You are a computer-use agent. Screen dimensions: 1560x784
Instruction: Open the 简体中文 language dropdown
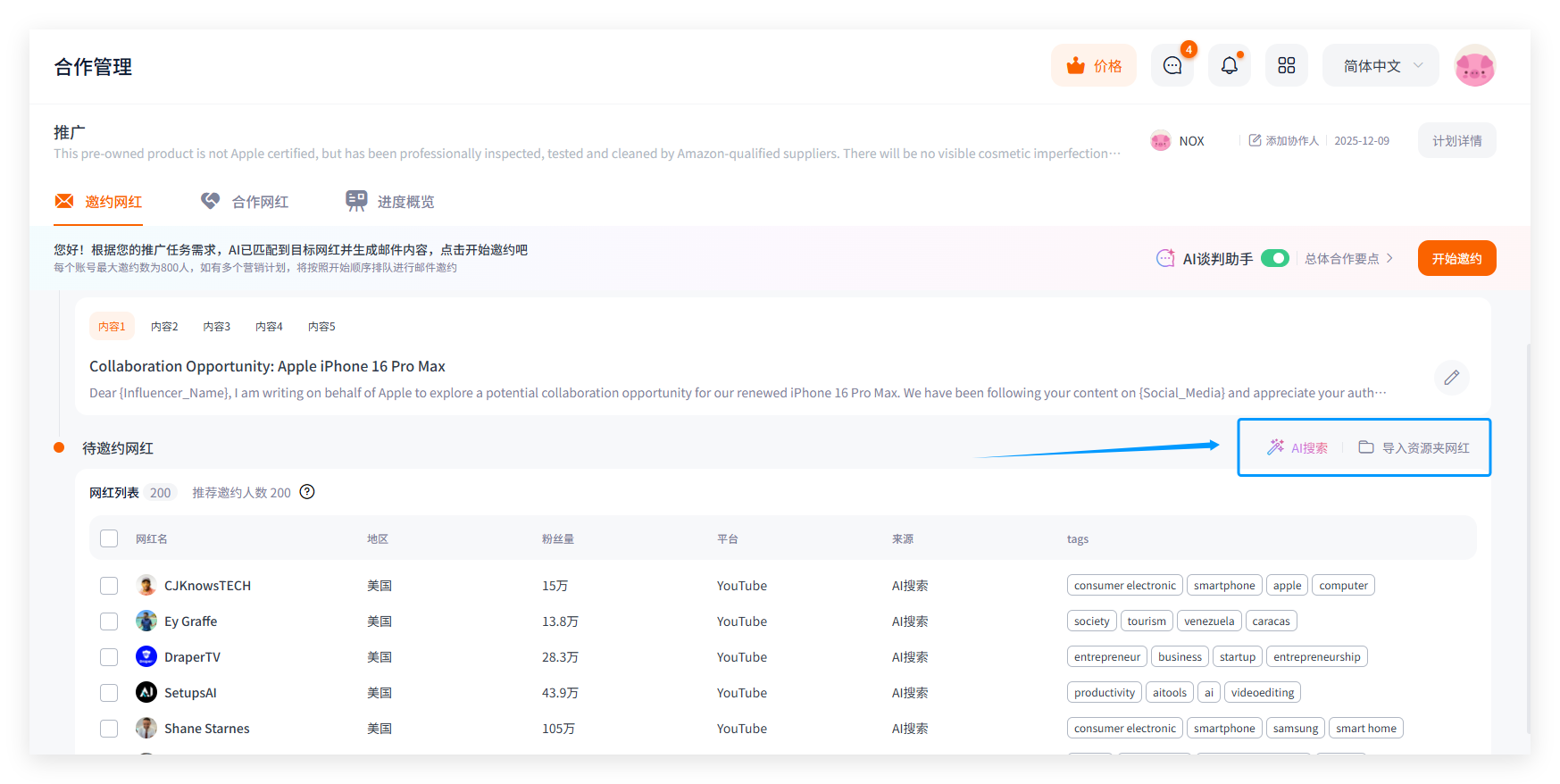(1381, 66)
